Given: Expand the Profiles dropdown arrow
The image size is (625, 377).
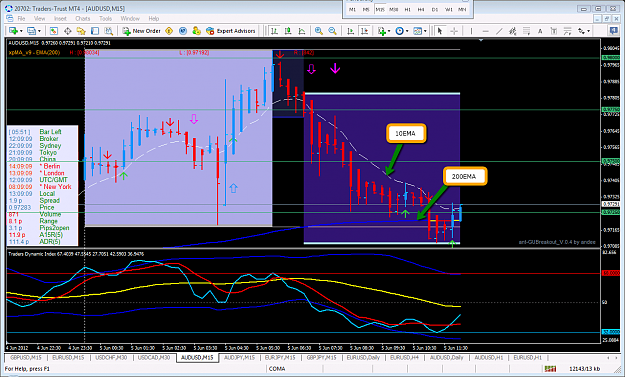Looking at the screenshot, I should [39, 31].
